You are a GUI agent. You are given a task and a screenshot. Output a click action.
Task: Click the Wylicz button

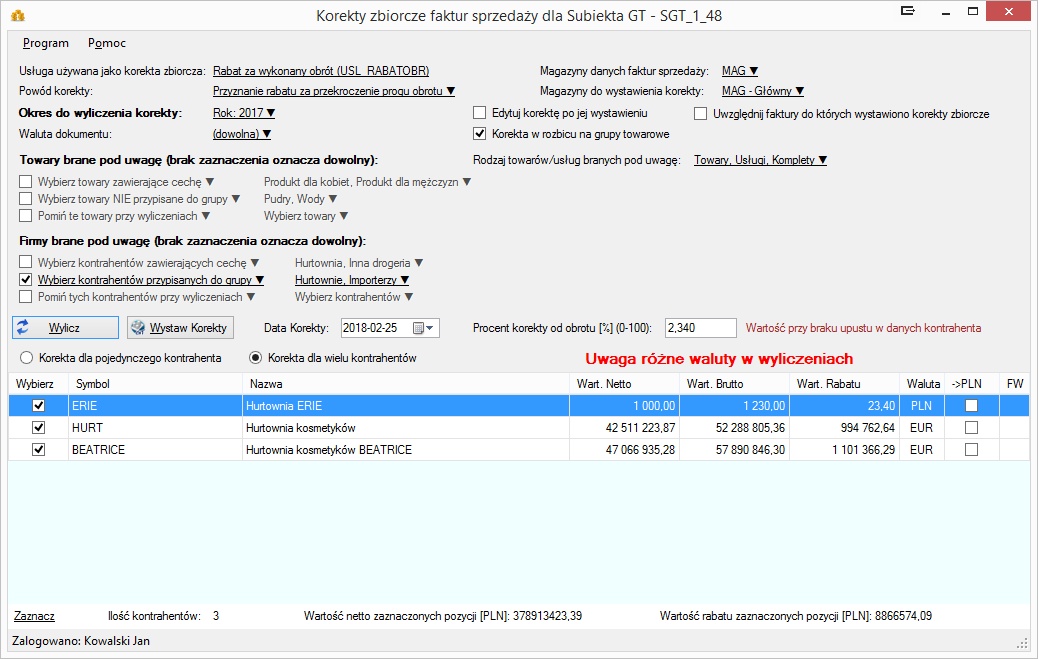pyautogui.click(x=65, y=327)
